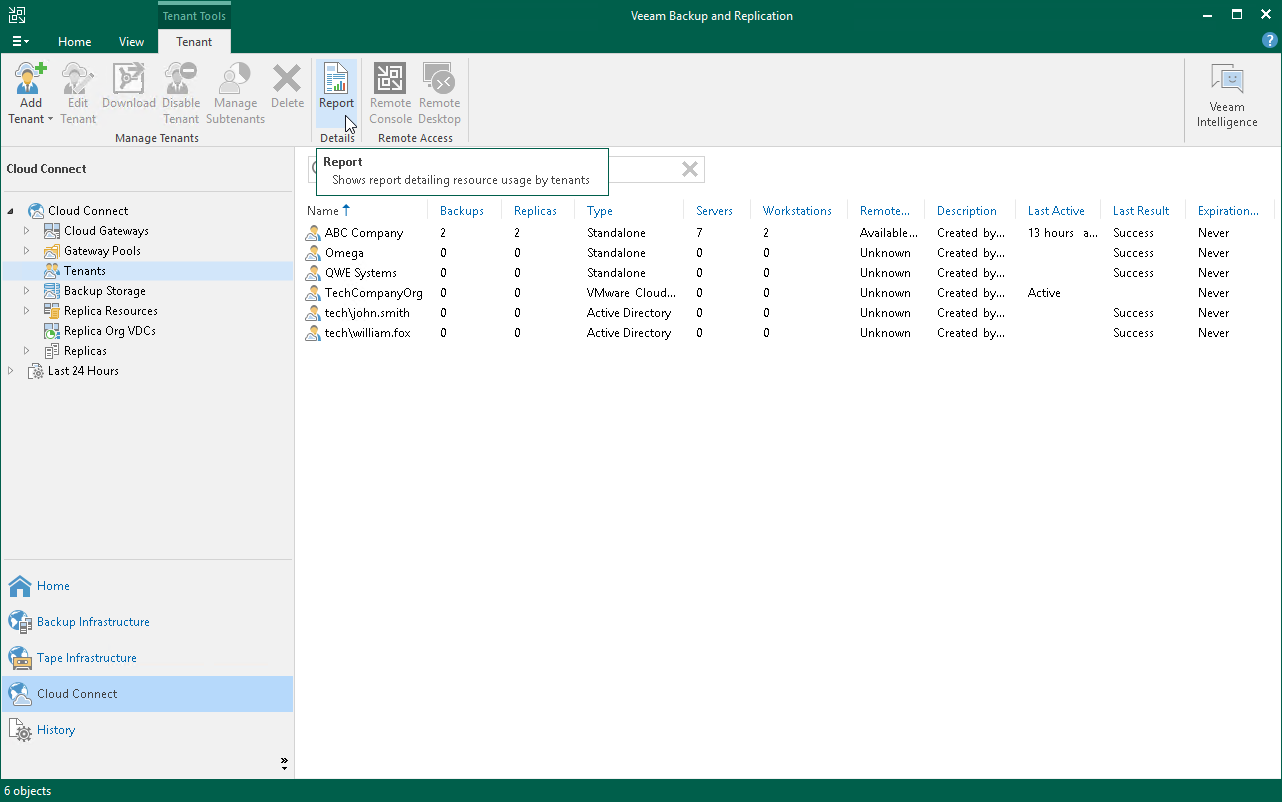Sort by the Last Result column

(1140, 211)
